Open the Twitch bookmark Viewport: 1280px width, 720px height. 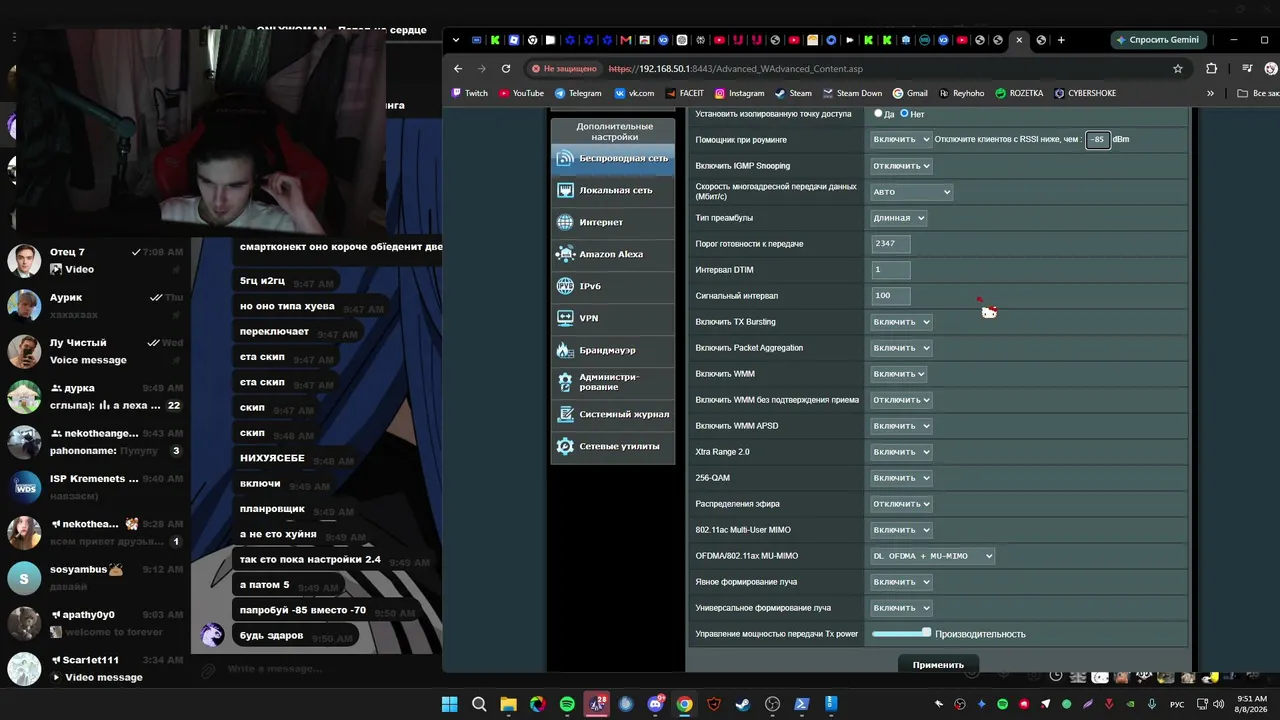pyautogui.click(x=470, y=93)
